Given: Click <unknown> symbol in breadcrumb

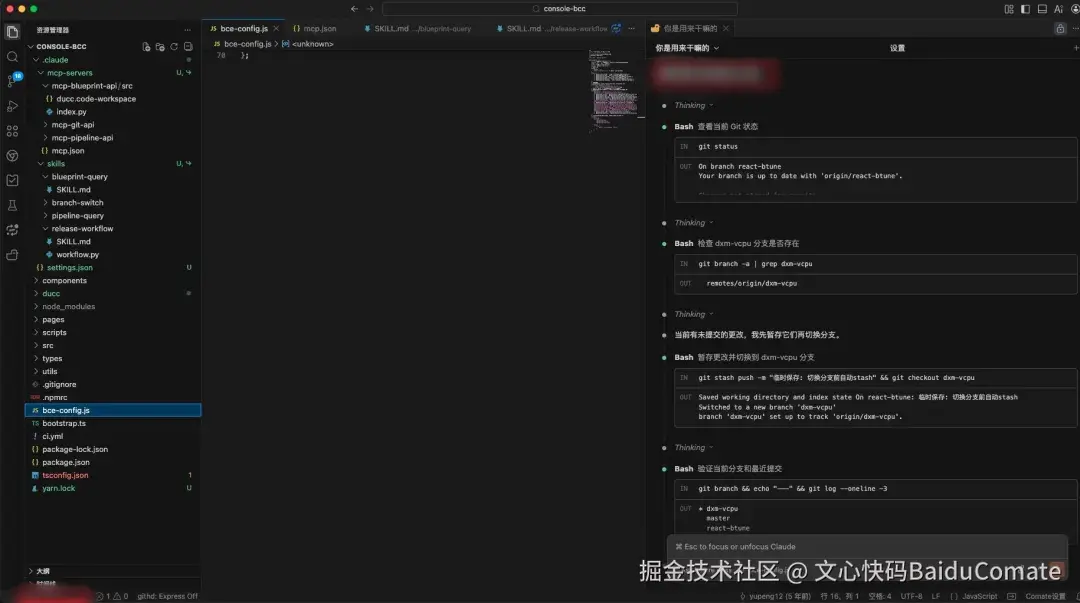Looking at the screenshot, I should pos(313,44).
